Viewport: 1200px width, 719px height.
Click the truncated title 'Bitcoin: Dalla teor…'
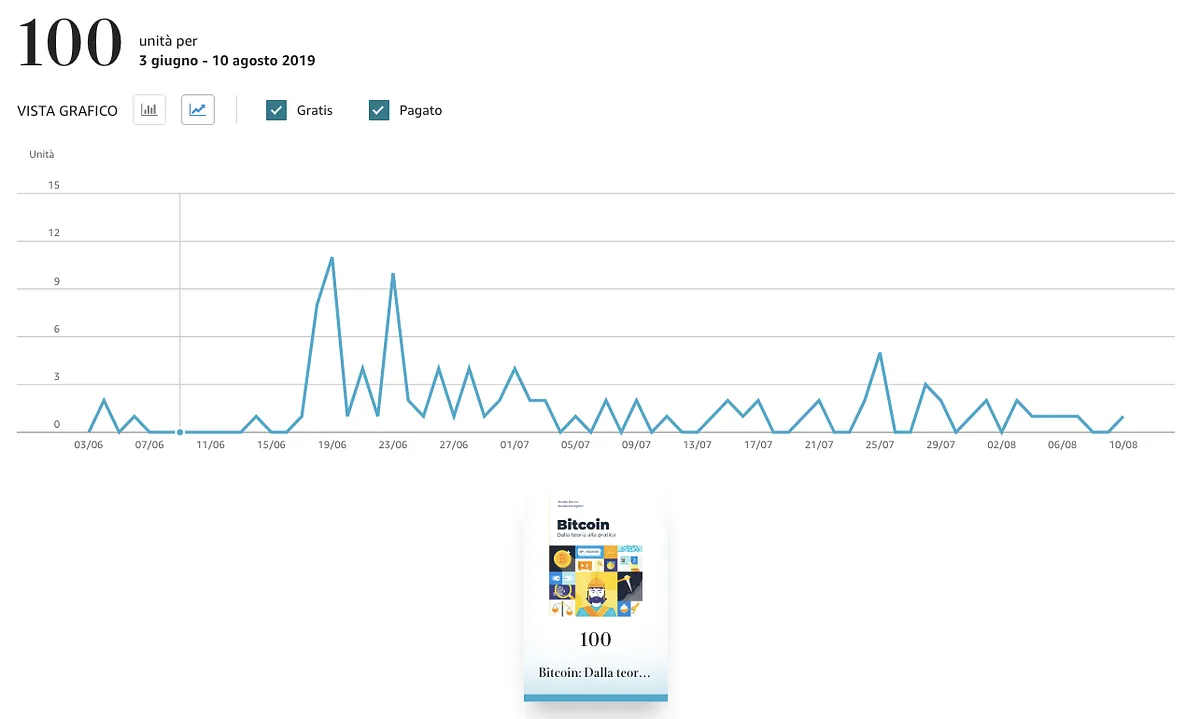pos(595,672)
